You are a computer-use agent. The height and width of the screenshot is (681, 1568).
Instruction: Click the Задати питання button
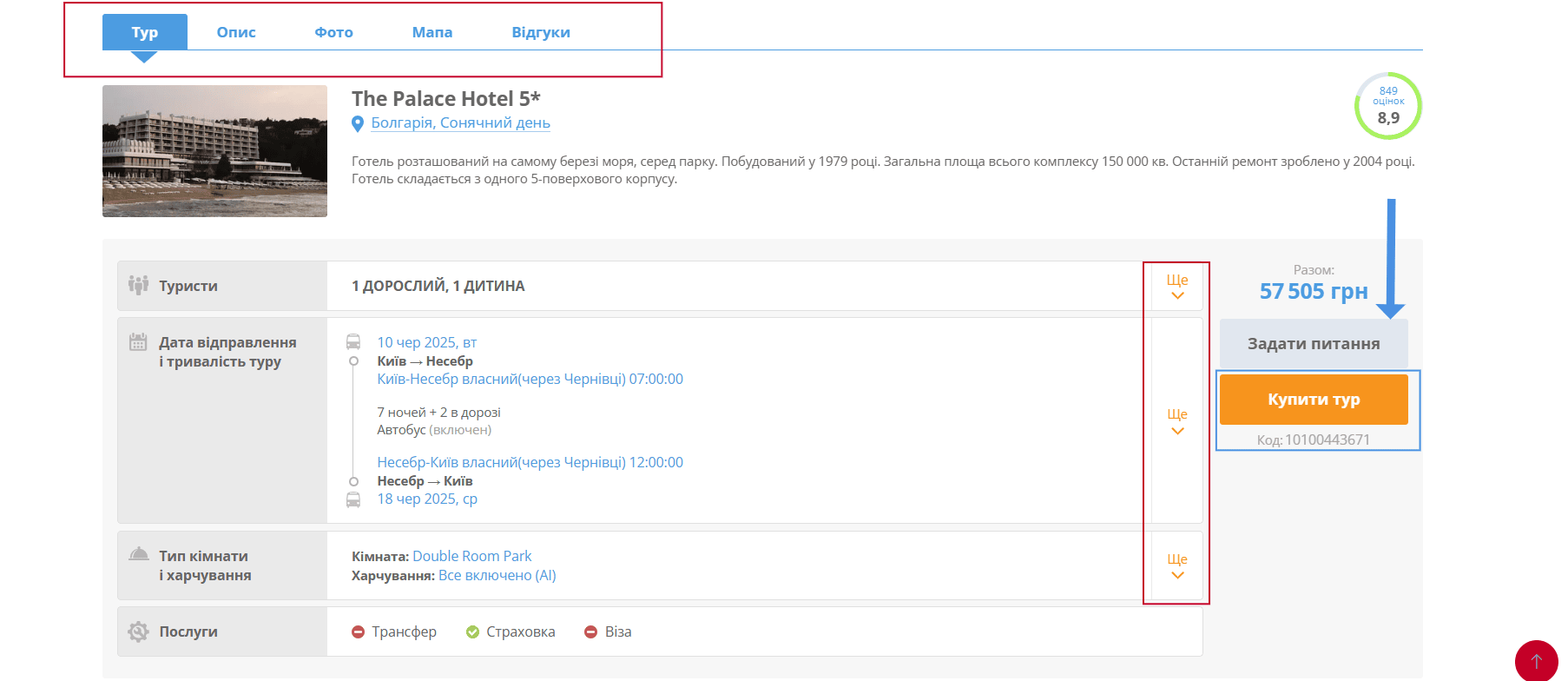[1313, 344]
